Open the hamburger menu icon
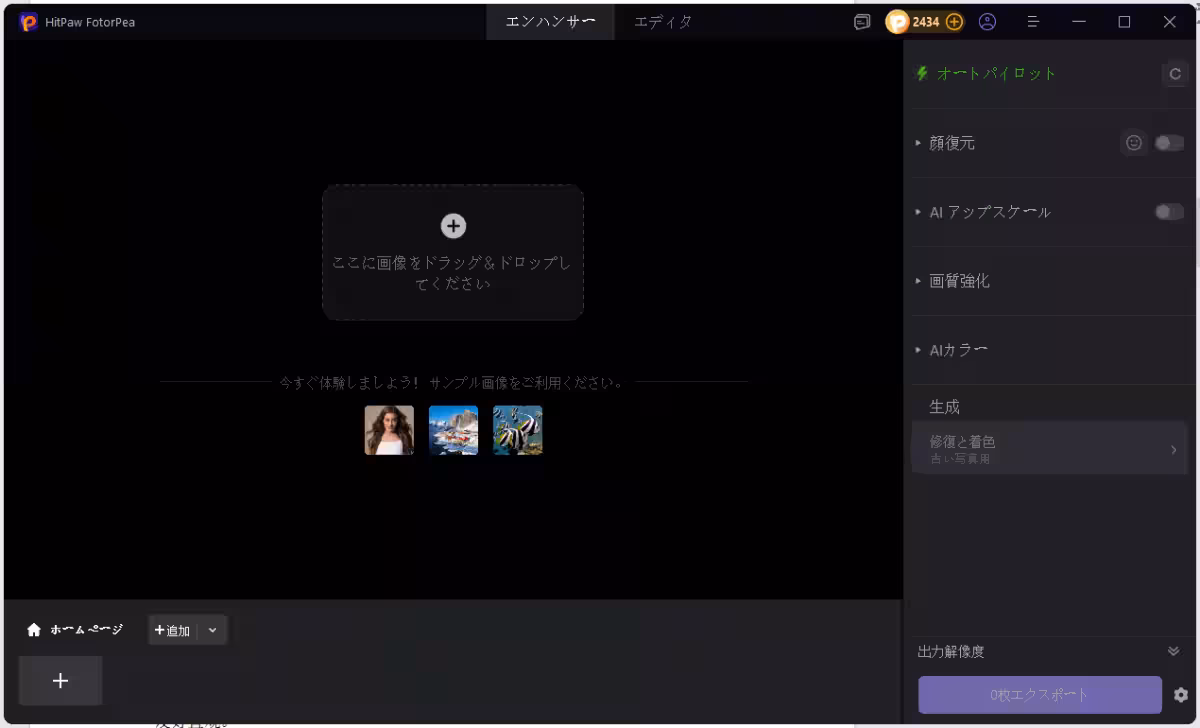 1033,21
